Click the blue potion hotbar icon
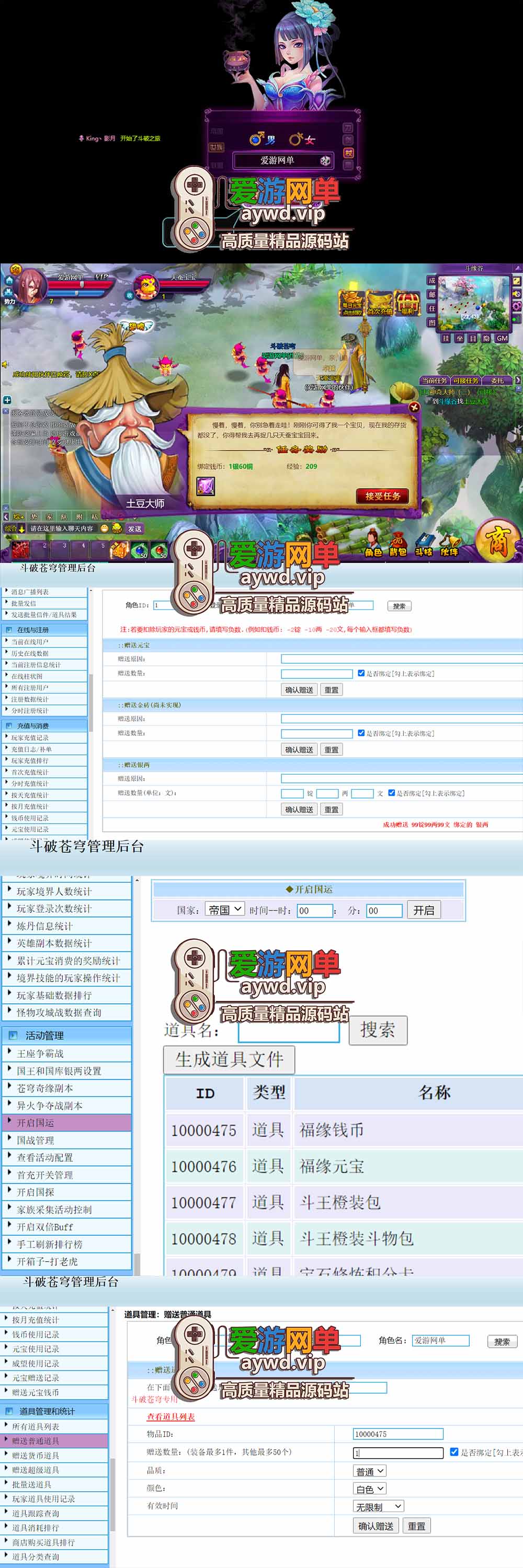The image size is (523, 1568). coord(140,550)
